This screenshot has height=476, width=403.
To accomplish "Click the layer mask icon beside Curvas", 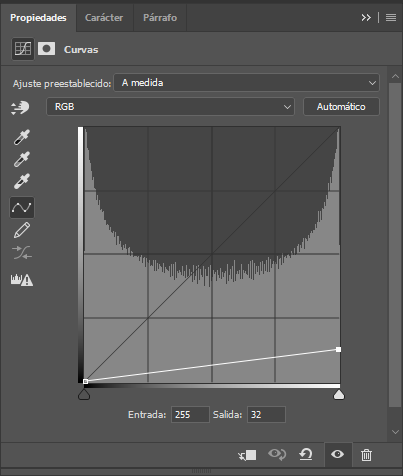I will click(x=46, y=49).
